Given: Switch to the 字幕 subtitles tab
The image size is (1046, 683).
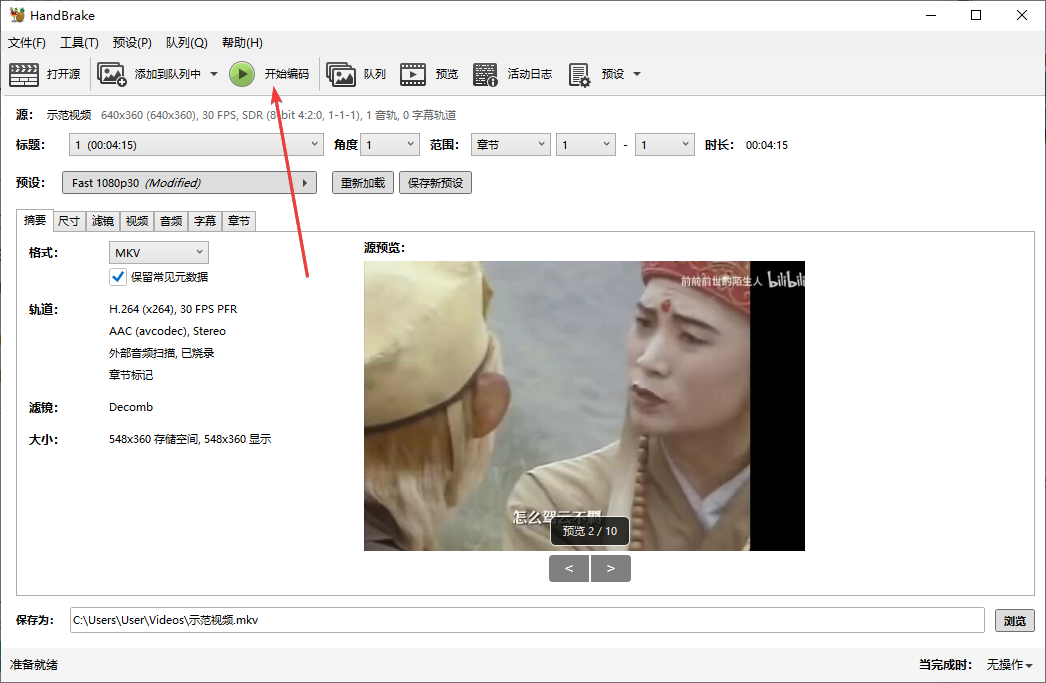Looking at the screenshot, I should click(x=204, y=221).
